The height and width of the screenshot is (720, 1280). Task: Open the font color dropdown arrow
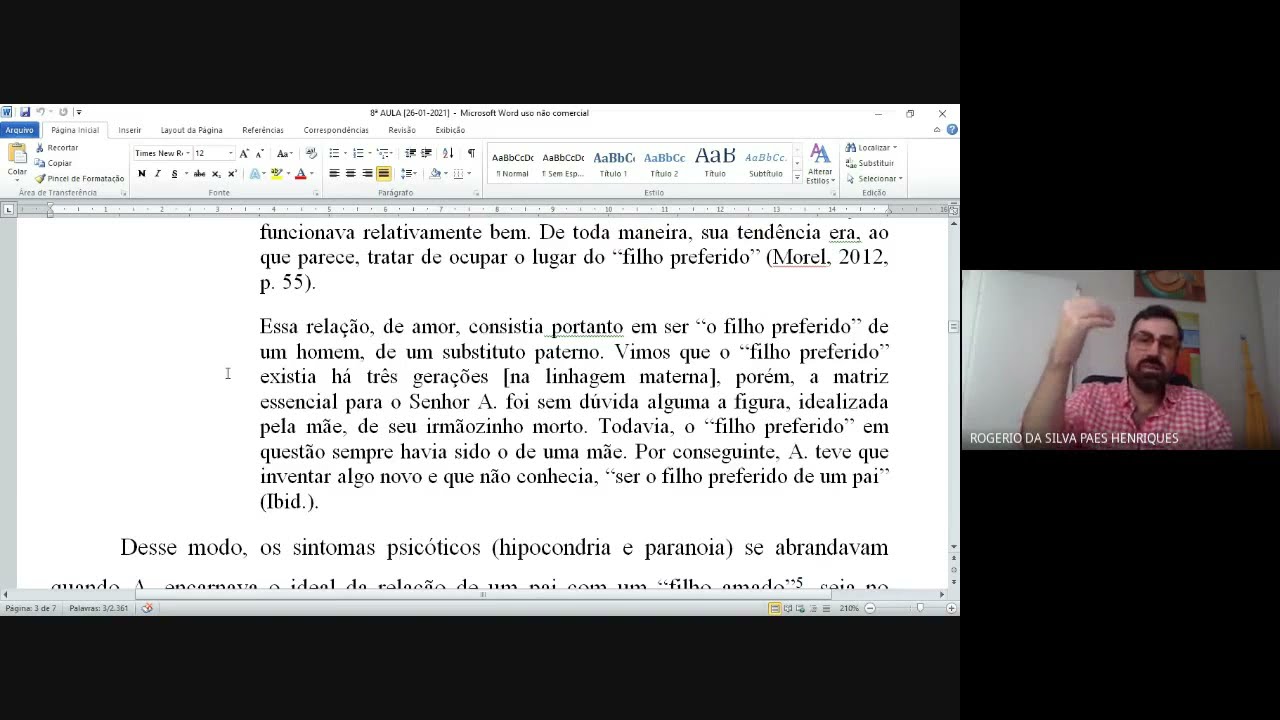click(x=311, y=174)
